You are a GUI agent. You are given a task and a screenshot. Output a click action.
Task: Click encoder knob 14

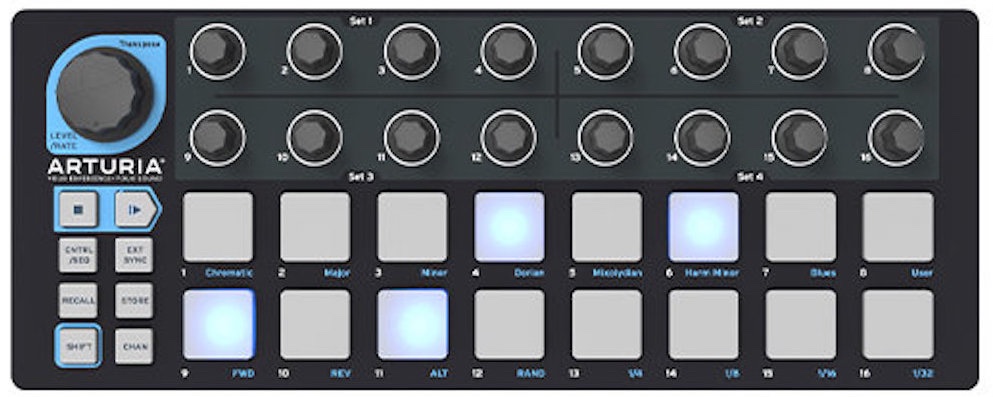(x=702, y=137)
